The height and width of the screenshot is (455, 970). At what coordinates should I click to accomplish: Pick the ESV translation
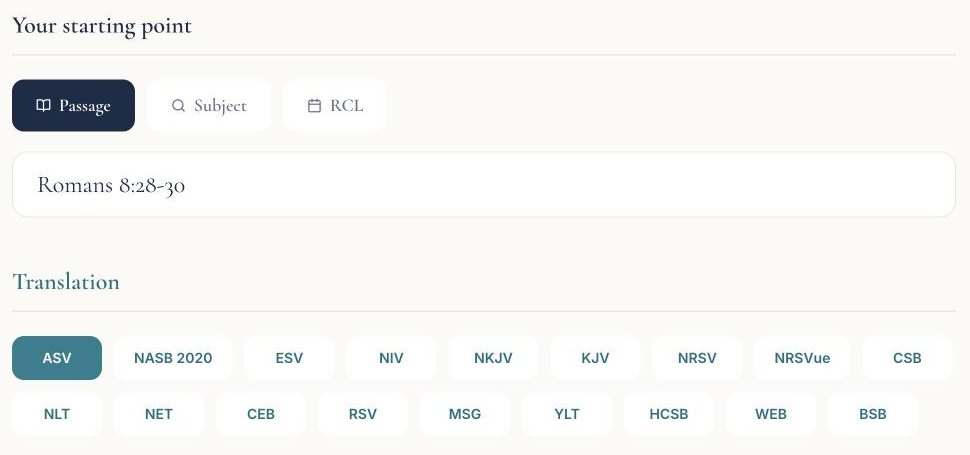289,358
